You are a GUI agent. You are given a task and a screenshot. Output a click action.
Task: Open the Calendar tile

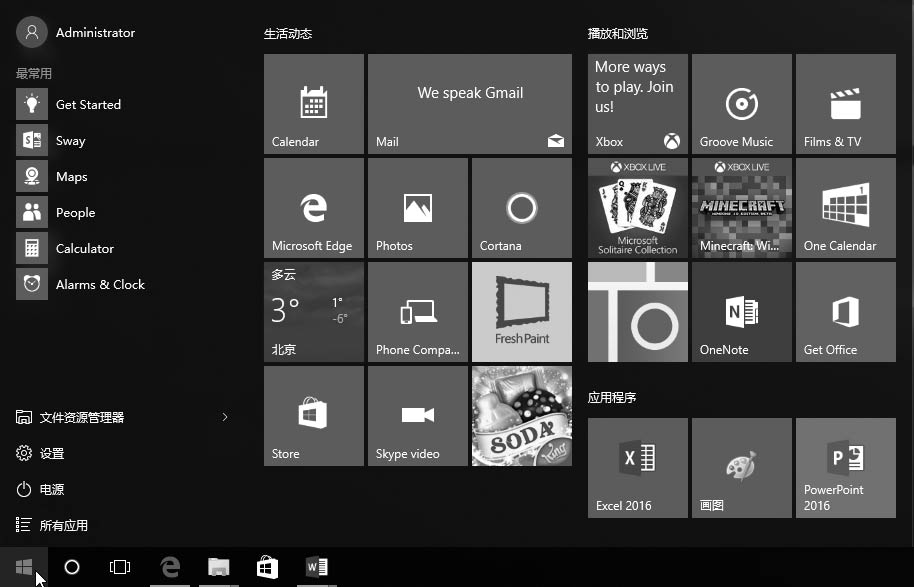coord(313,103)
